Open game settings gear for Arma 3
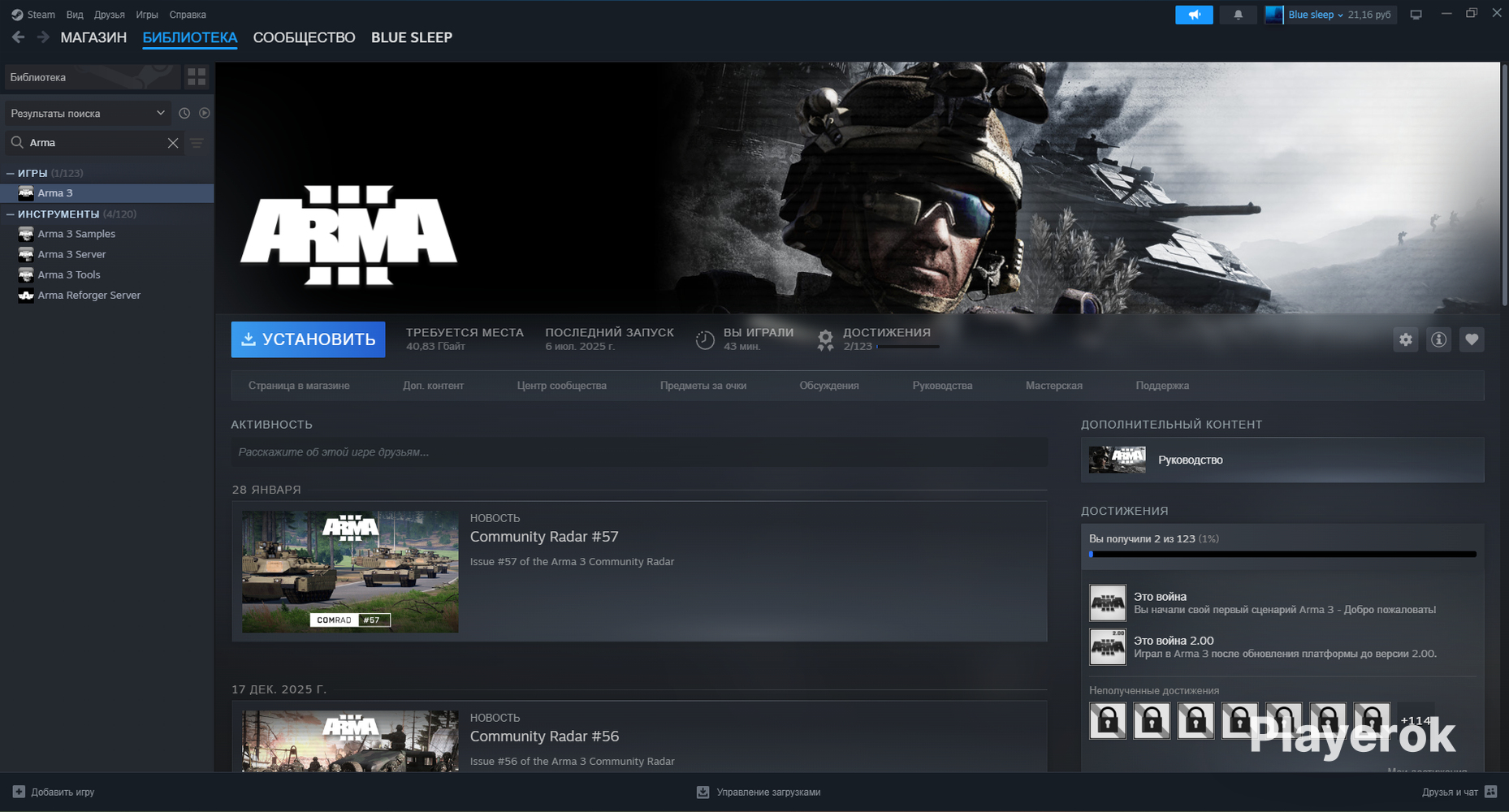Image resolution: width=1509 pixels, height=812 pixels. [1406, 339]
